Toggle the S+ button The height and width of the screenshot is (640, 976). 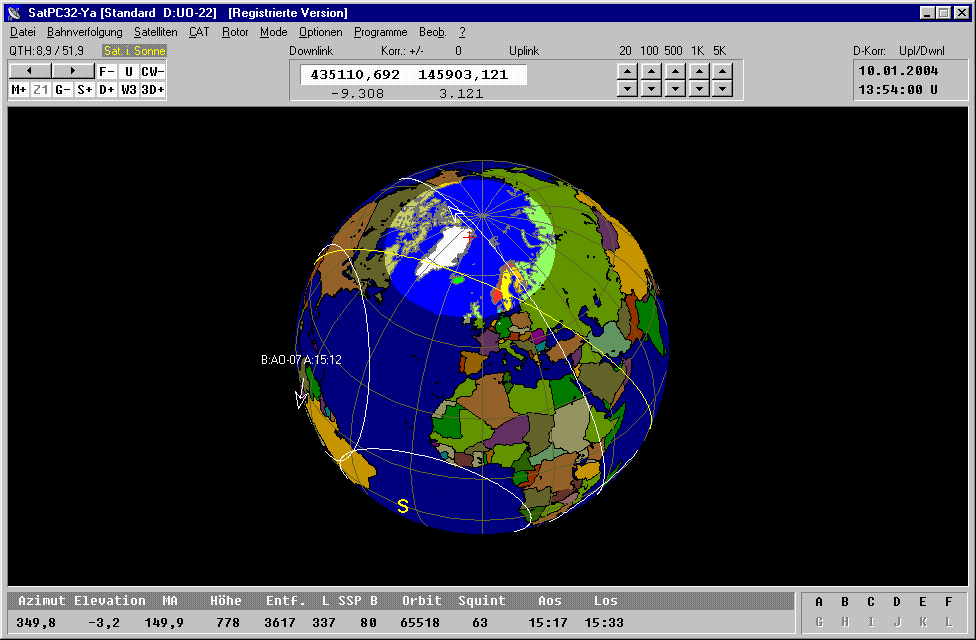(x=85, y=90)
